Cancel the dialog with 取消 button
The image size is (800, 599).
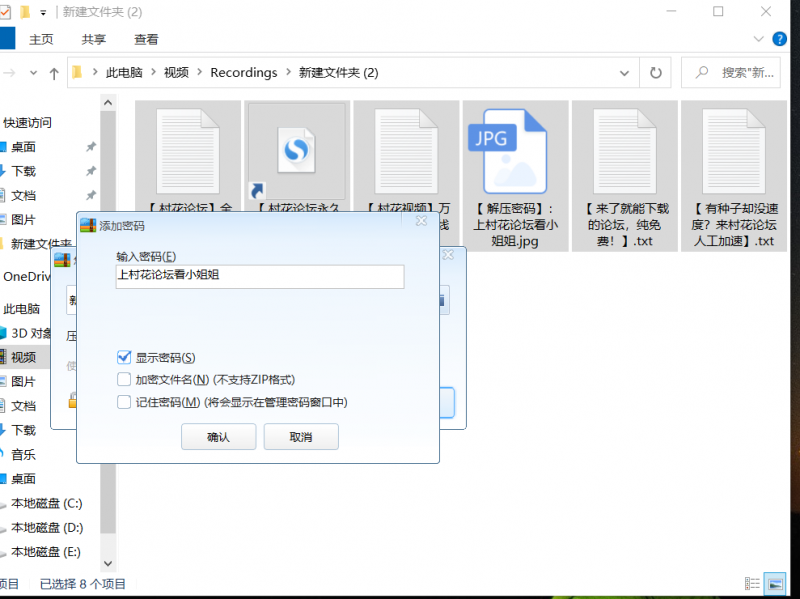300,437
